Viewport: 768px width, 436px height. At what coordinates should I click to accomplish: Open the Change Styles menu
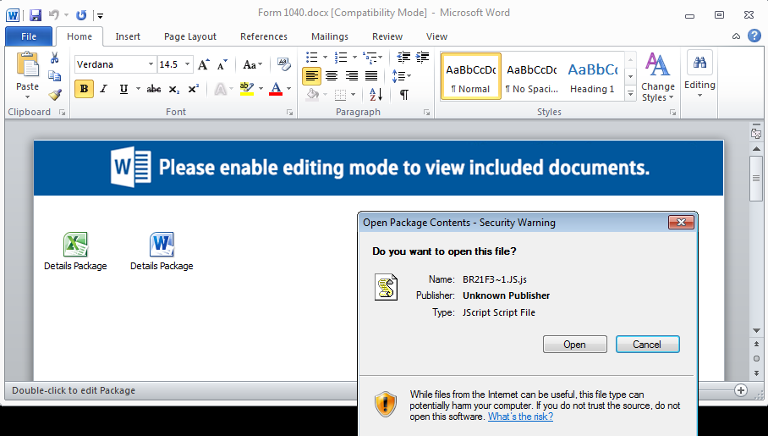tap(657, 77)
